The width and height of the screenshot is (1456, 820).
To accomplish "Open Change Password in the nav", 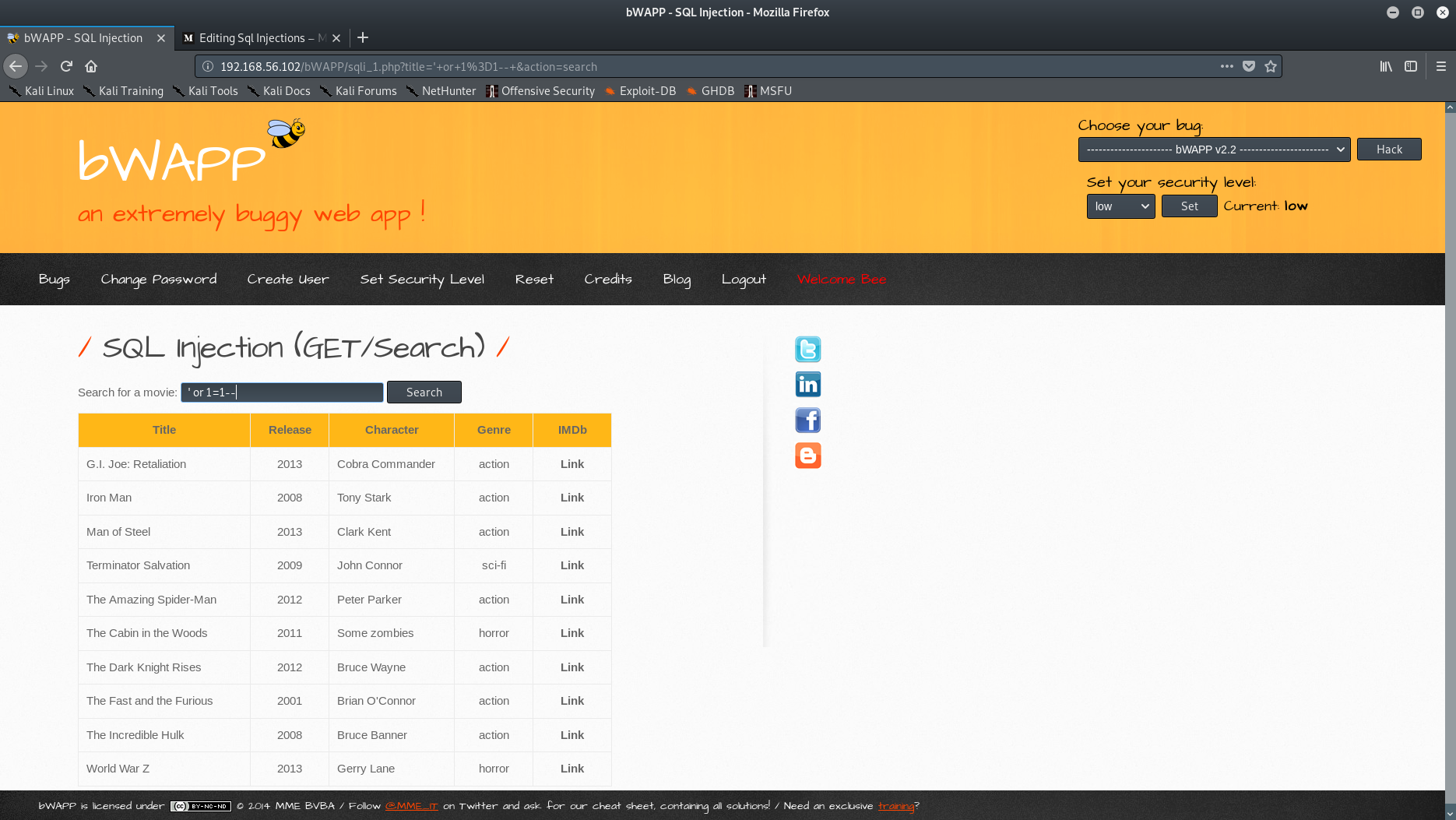I will (159, 279).
